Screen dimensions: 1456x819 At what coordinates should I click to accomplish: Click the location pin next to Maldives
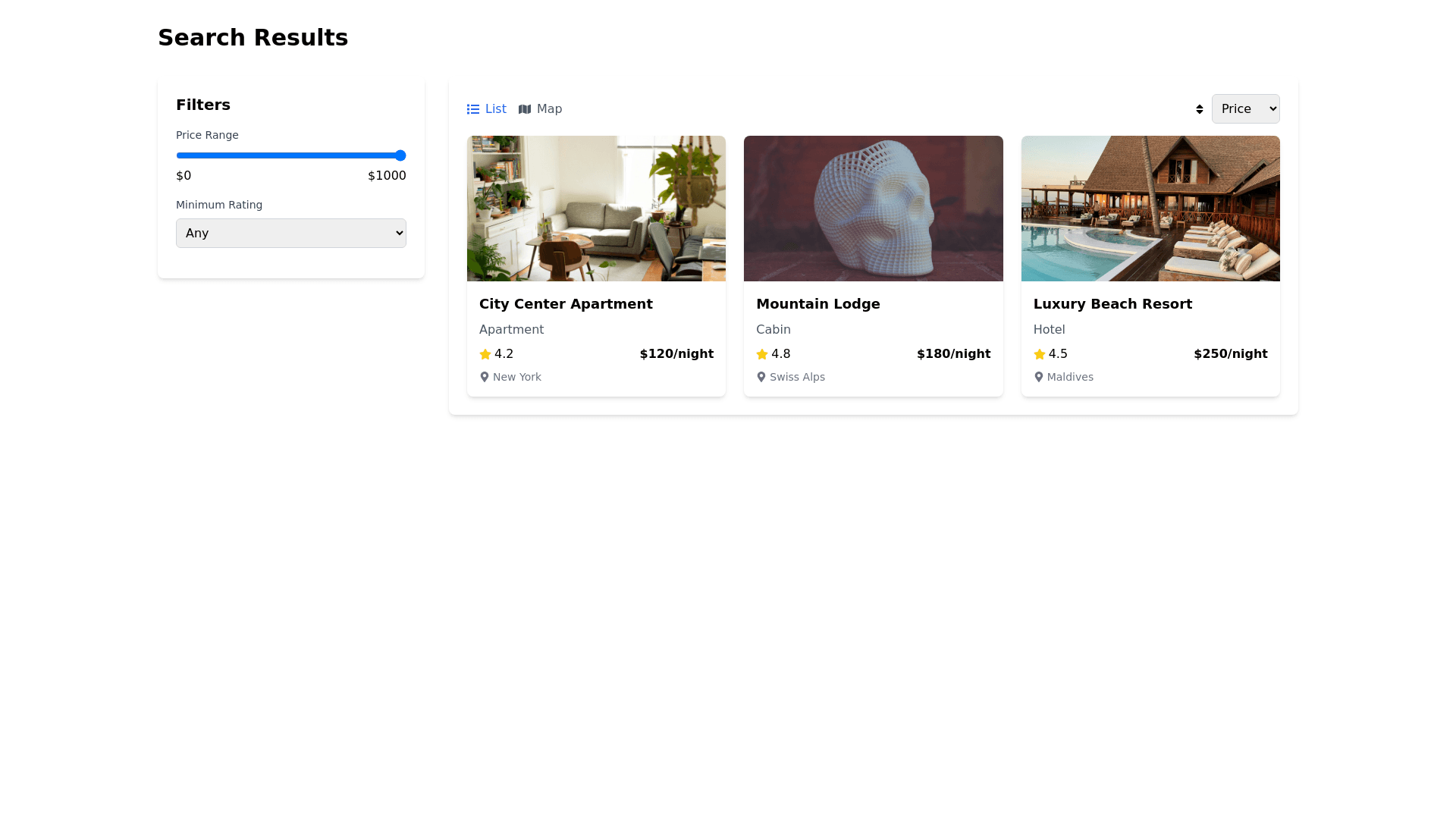pos(1039,377)
